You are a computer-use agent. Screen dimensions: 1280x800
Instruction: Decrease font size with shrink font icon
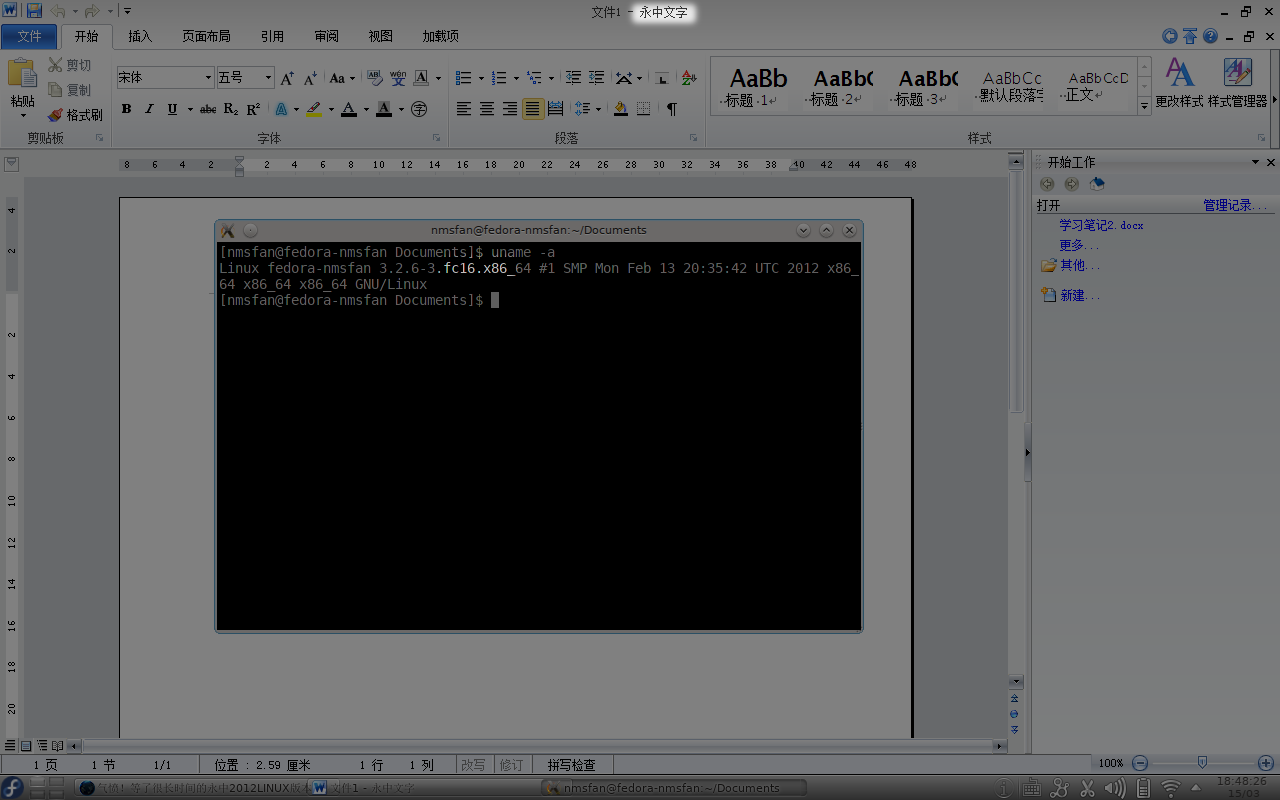point(310,78)
